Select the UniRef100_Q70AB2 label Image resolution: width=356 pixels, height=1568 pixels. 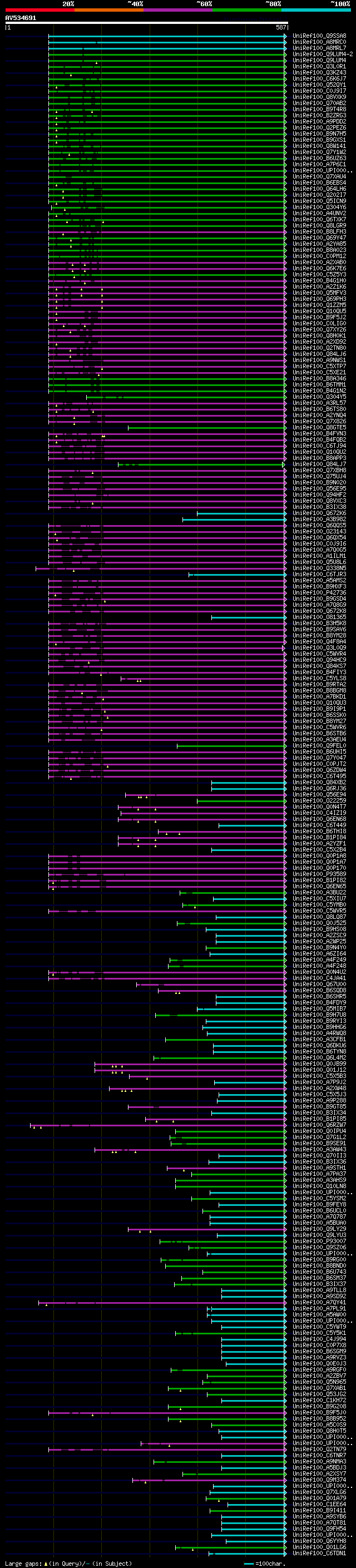319,103
